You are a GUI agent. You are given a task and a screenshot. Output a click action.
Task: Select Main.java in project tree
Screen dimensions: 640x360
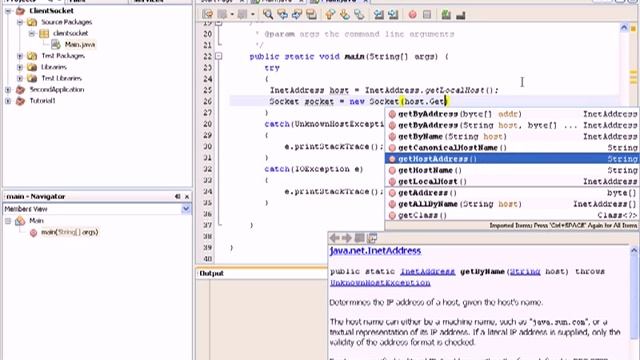80,44
